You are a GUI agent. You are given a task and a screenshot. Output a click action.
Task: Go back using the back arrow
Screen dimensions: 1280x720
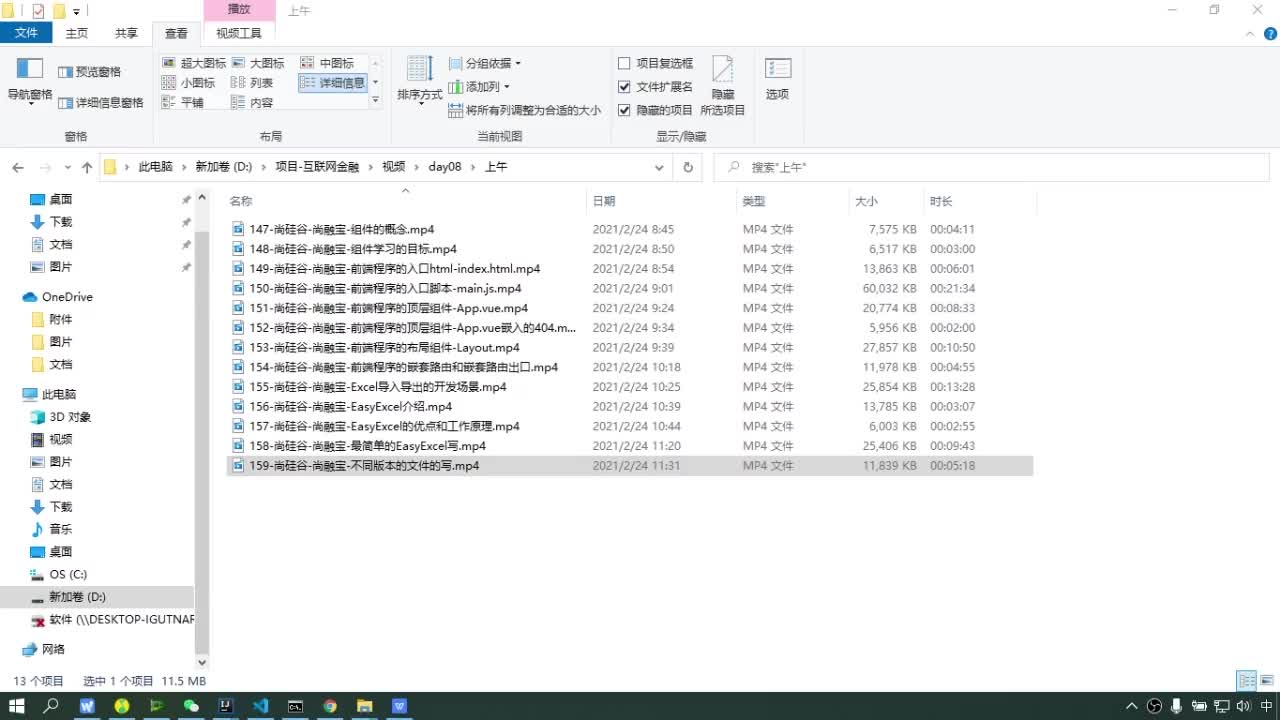(17, 167)
